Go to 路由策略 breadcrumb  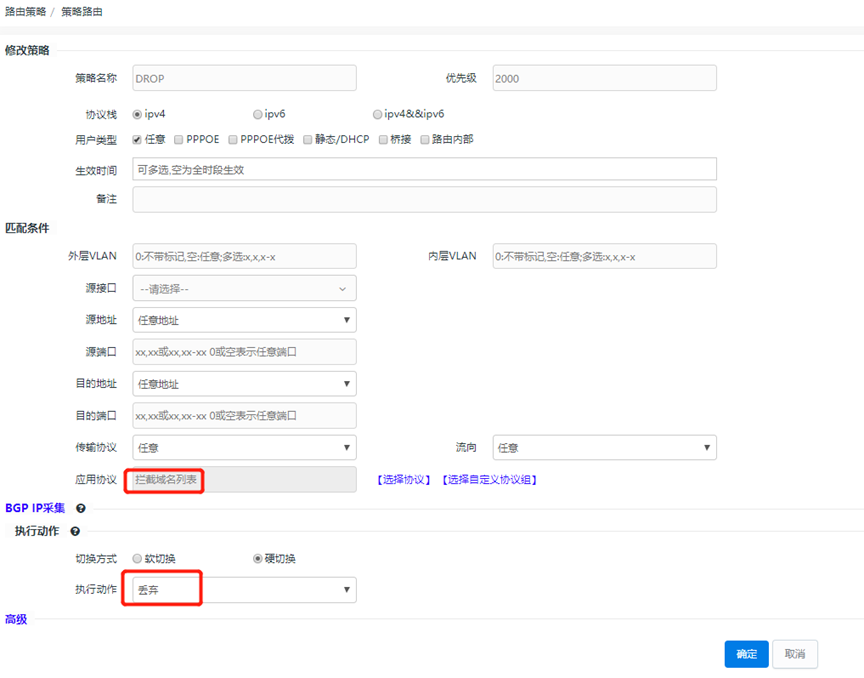pos(25,12)
